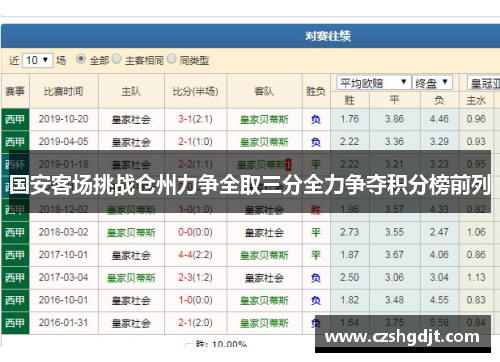Click home team 皇家社会 on 2016-10-01 row
The height and width of the screenshot is (362, 500).
coord(131,300)
